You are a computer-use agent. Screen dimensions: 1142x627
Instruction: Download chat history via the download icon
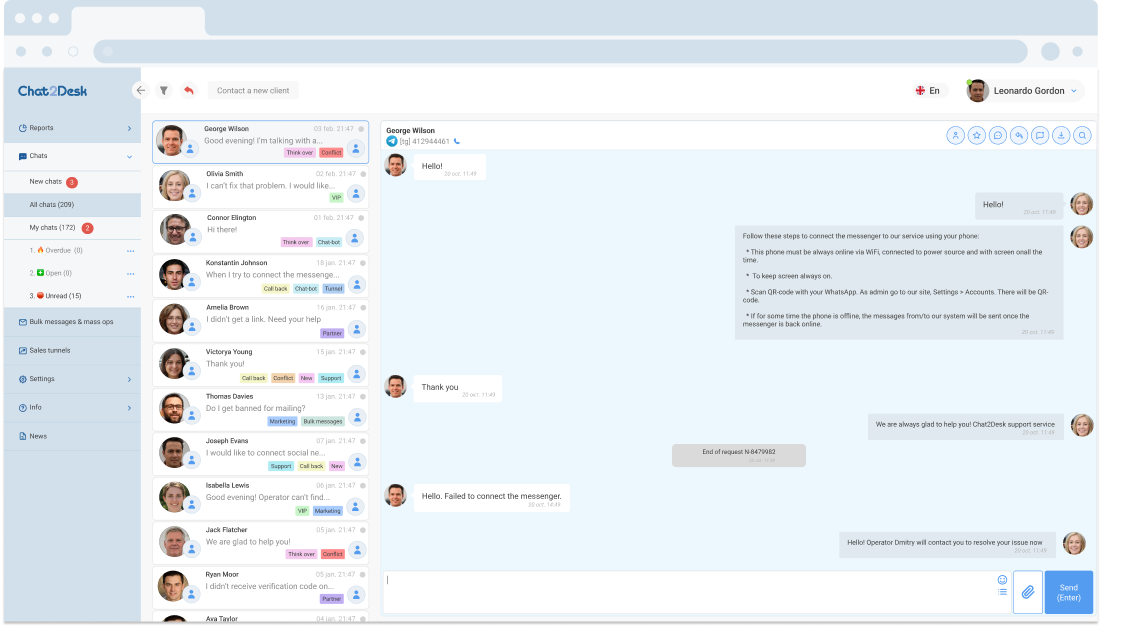[x=1061, y=134]
